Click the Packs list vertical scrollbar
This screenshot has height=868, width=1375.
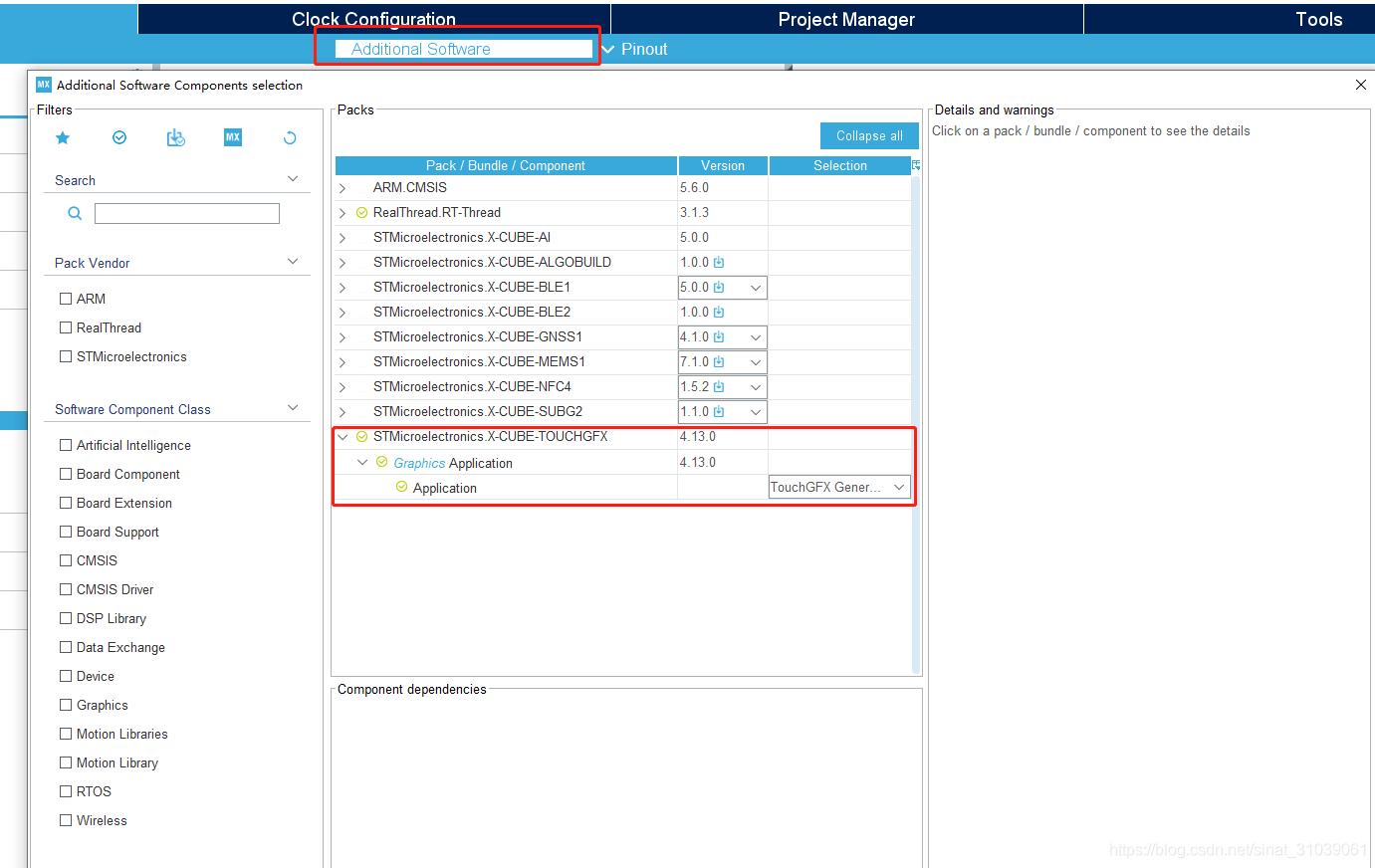click(916, 425)
